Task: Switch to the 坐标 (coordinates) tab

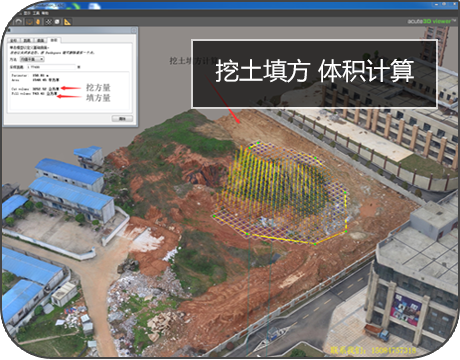Action: [14, 40]
